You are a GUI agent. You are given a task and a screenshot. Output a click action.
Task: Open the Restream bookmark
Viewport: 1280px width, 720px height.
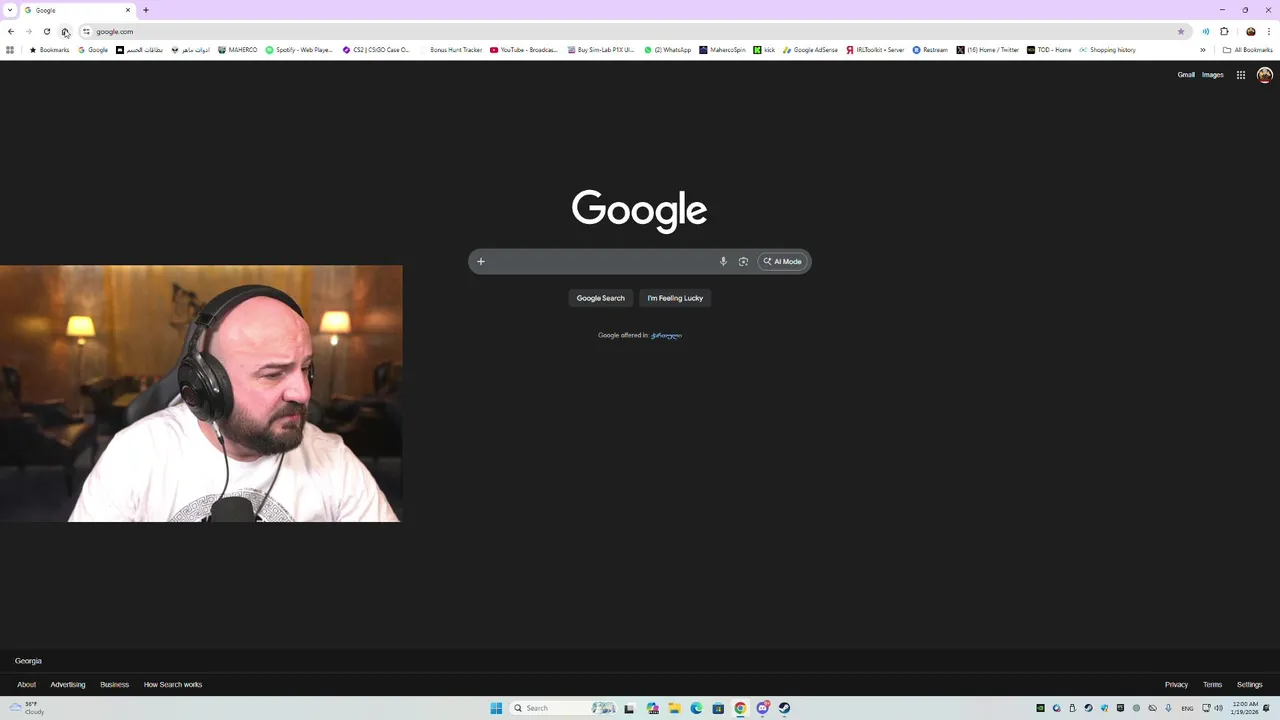pyautogui.click(x=930, y=50)
